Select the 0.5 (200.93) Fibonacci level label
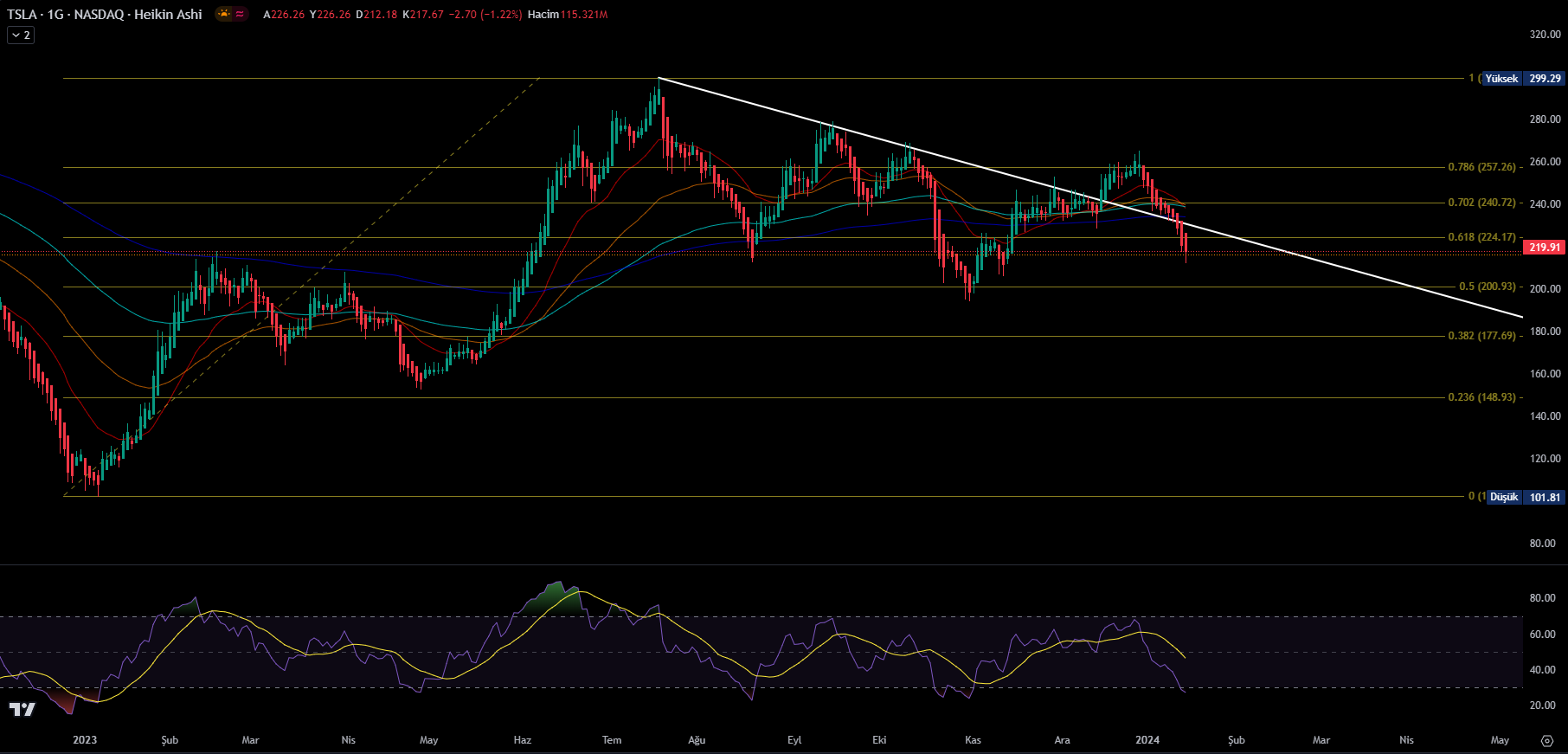Screen dimensions: 1568x754 (x=1488, y=287)
